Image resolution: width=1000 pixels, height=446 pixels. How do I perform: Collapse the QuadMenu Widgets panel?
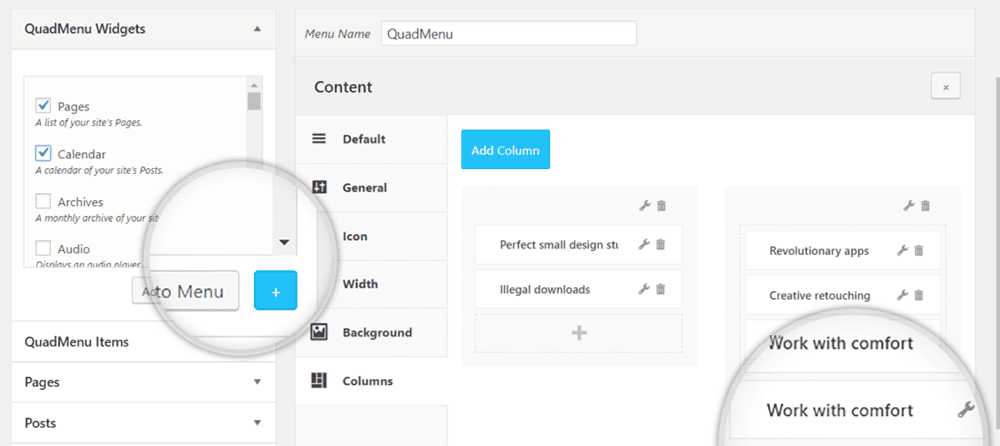[x=257, y=29]
